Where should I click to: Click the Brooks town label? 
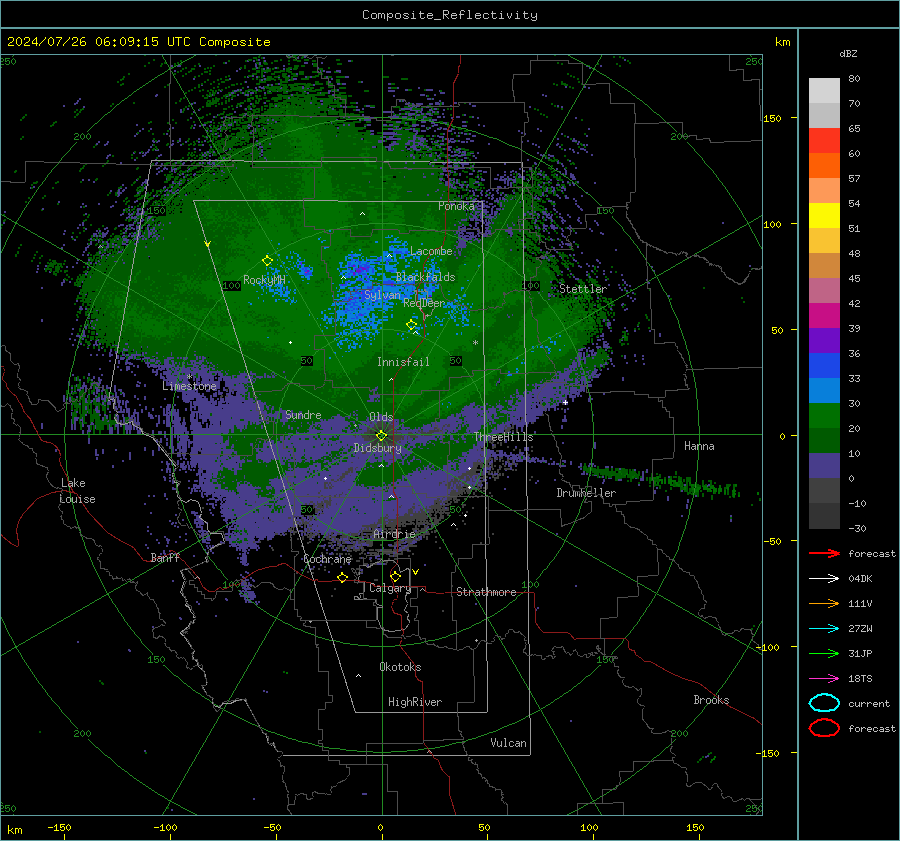point(711,700)
